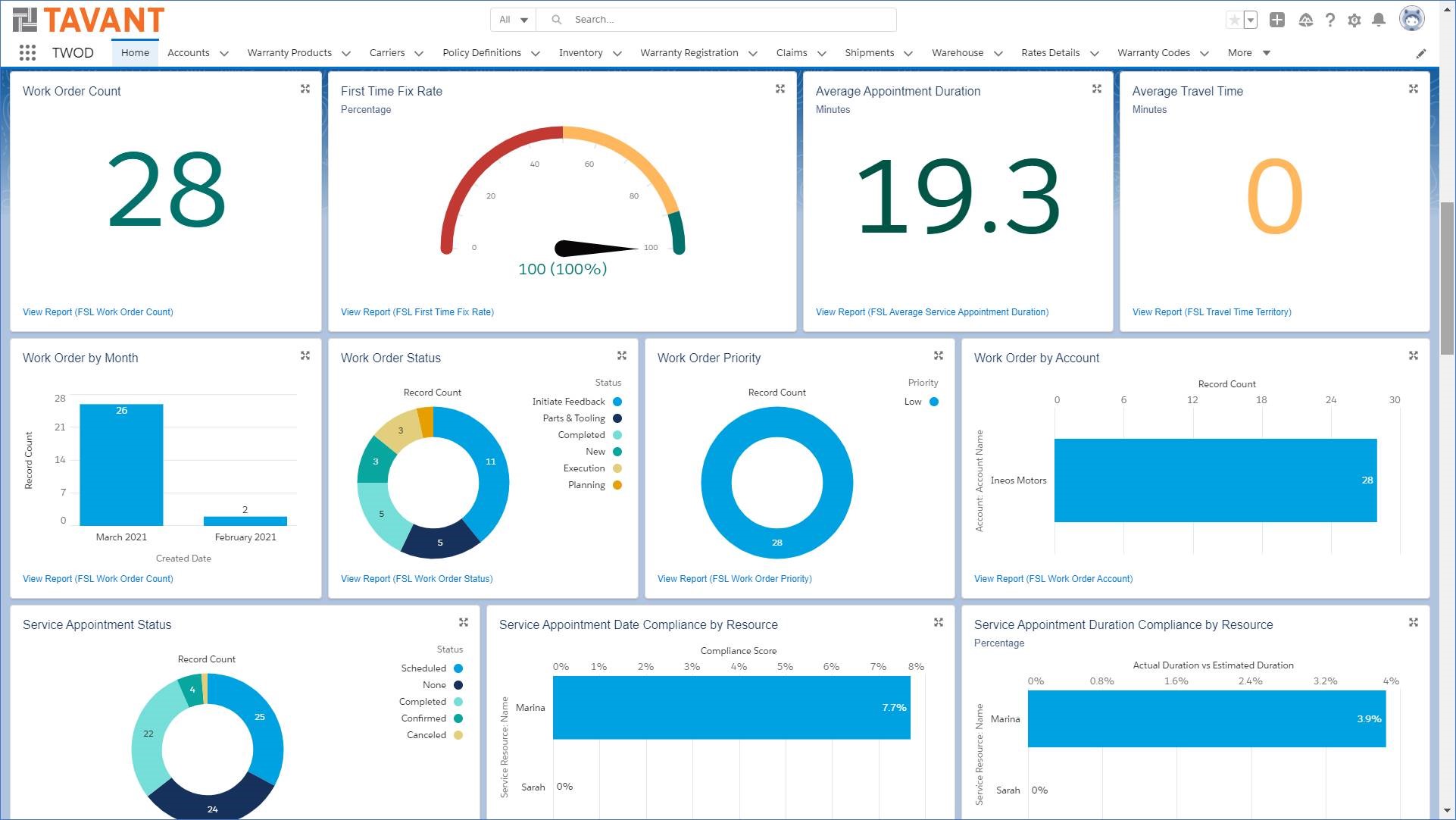
Task: Click the edit navigation pencil icon
Action: tap(1421, 53)
